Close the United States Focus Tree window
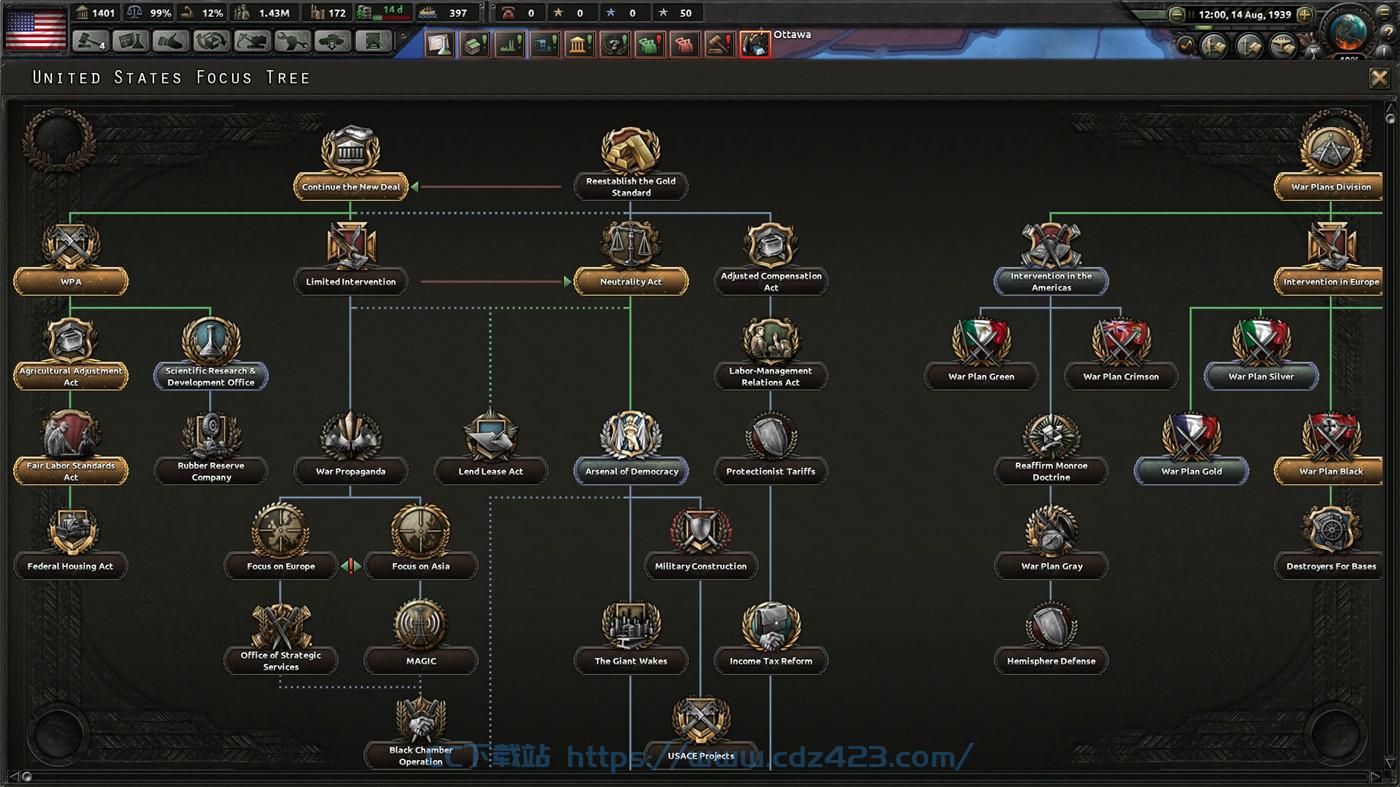Screen dimensions: 1400x787 (1378, 78)
